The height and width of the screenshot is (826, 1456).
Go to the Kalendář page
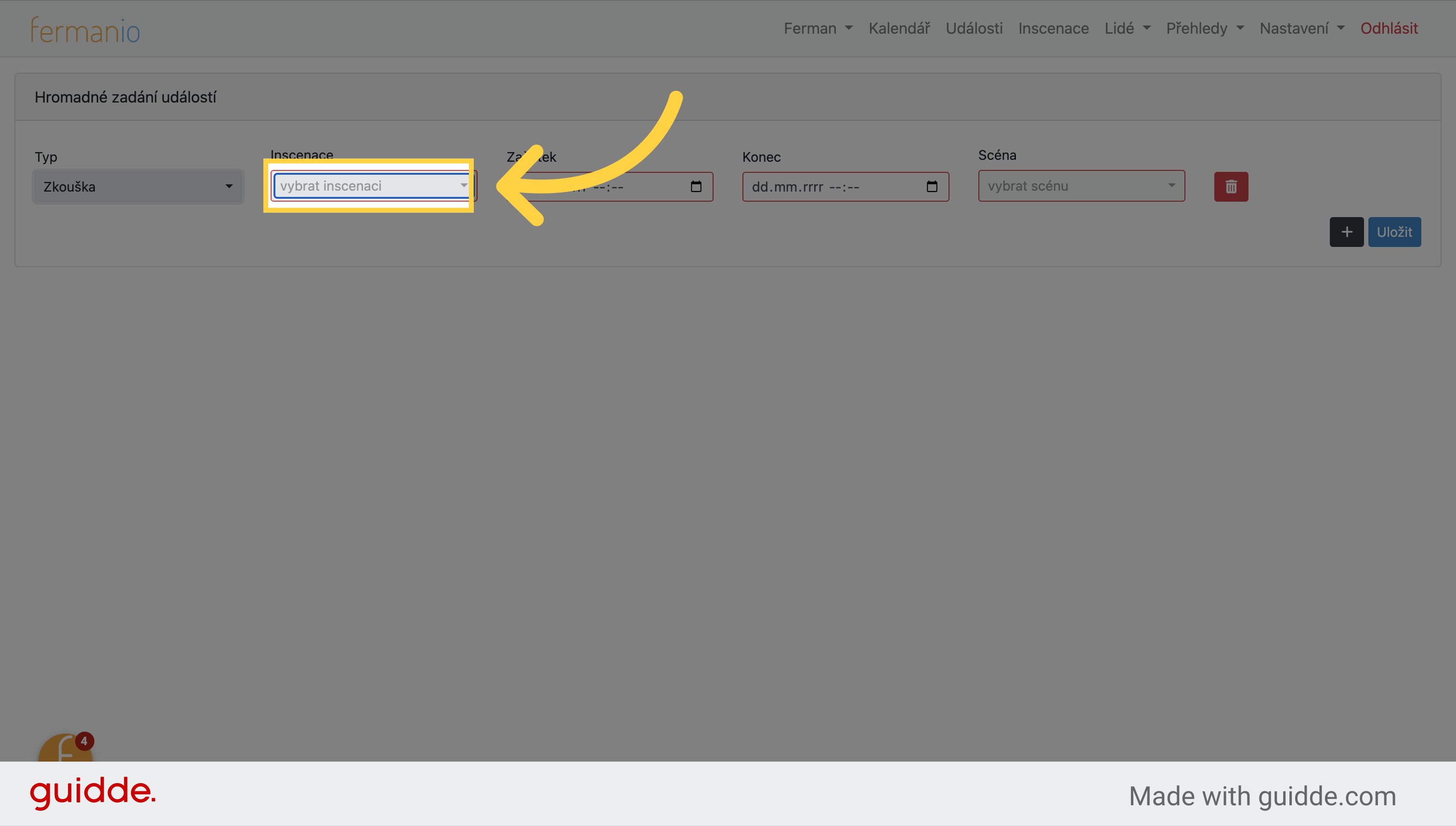[x=899, y=28]
